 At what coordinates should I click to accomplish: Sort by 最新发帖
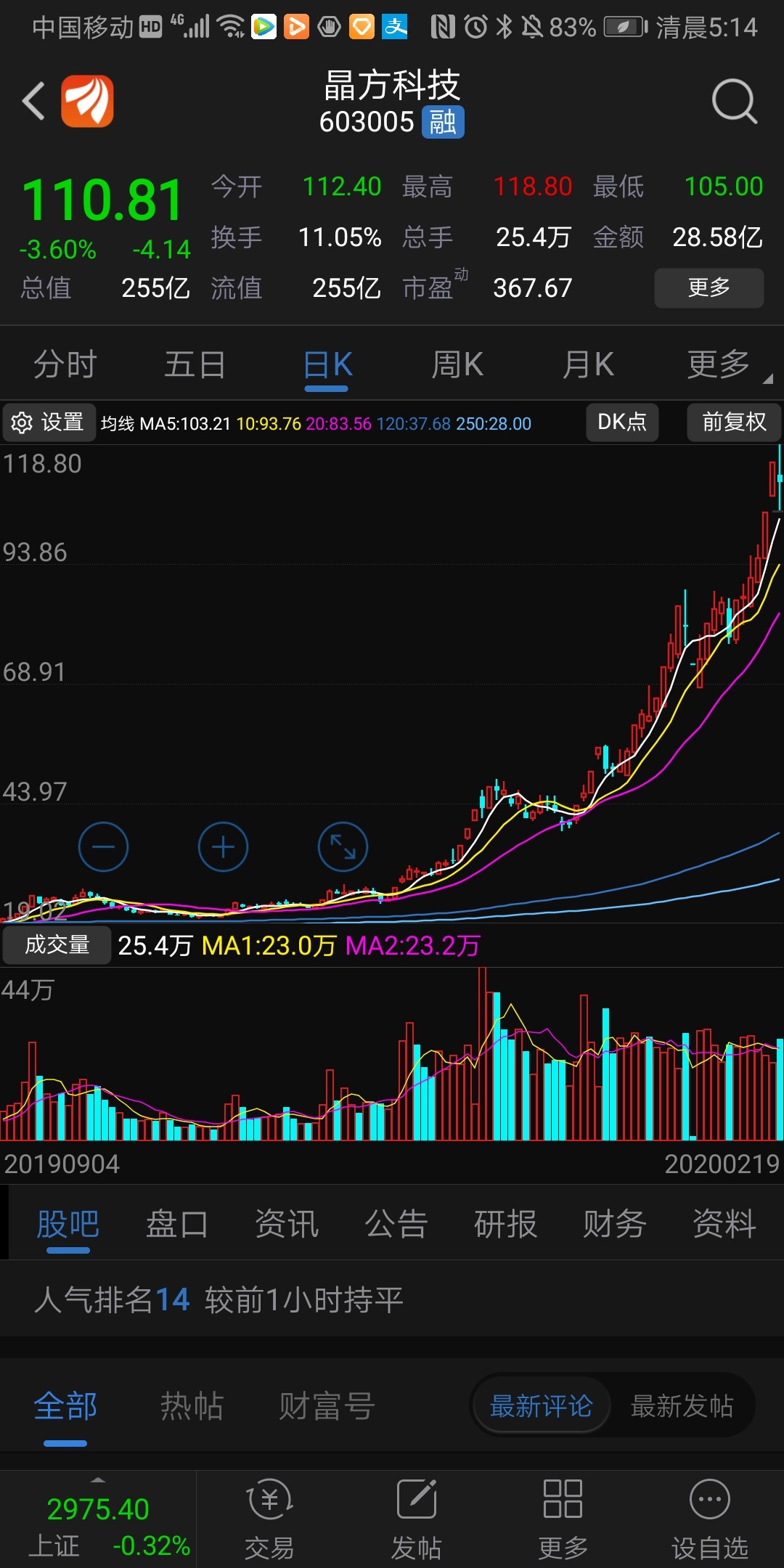[x=682, y=1406]
